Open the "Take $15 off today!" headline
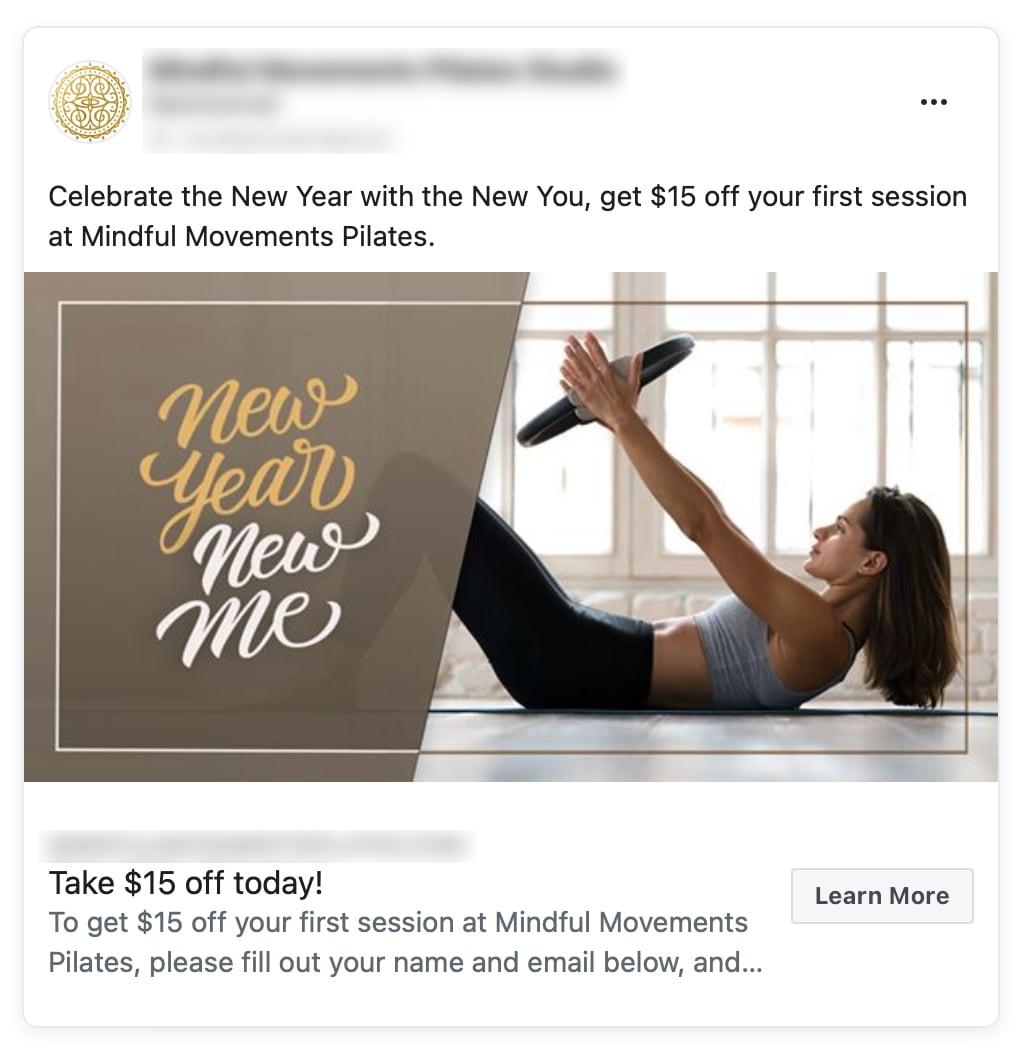 (x=186, y=883)
